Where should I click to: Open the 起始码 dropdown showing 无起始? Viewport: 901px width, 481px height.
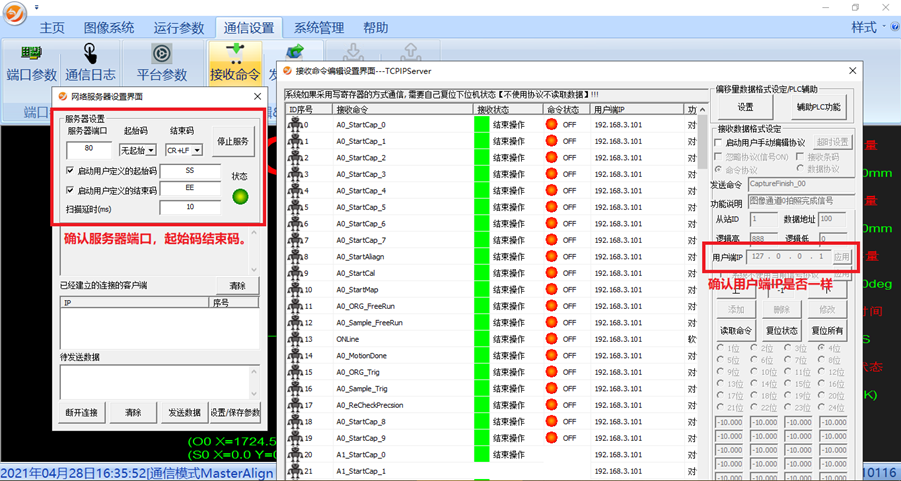pos(137,151)
